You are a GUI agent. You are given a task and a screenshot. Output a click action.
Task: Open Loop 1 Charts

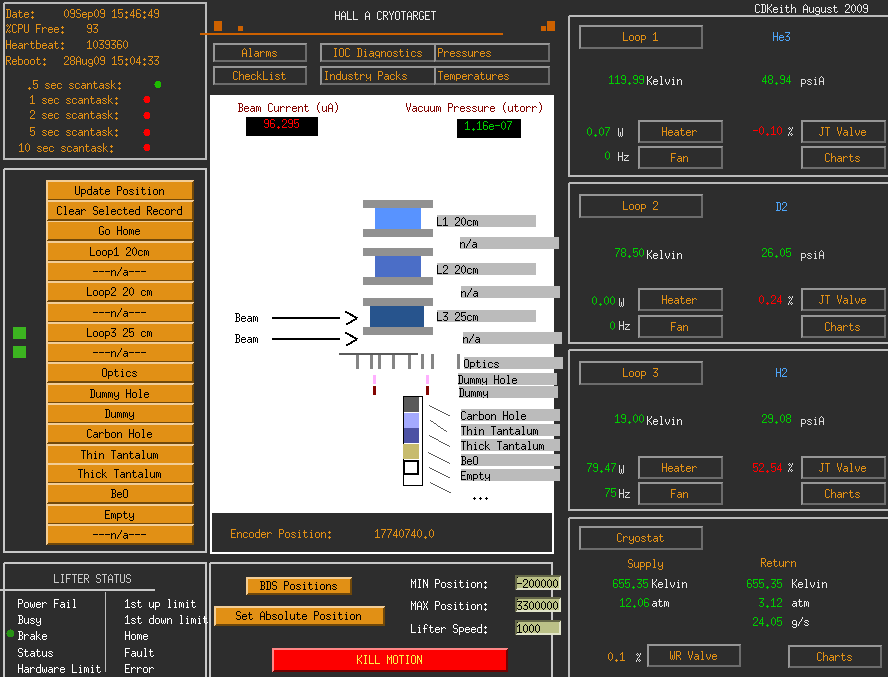[843, 157]
